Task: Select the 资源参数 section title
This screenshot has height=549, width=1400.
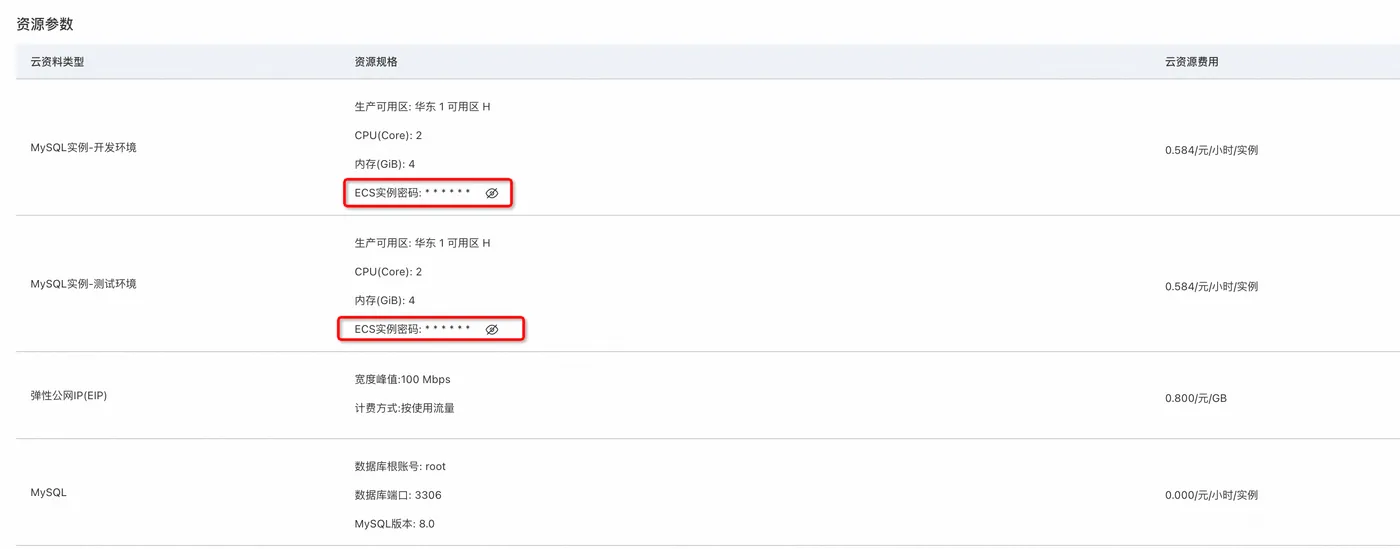Action: 45,24
